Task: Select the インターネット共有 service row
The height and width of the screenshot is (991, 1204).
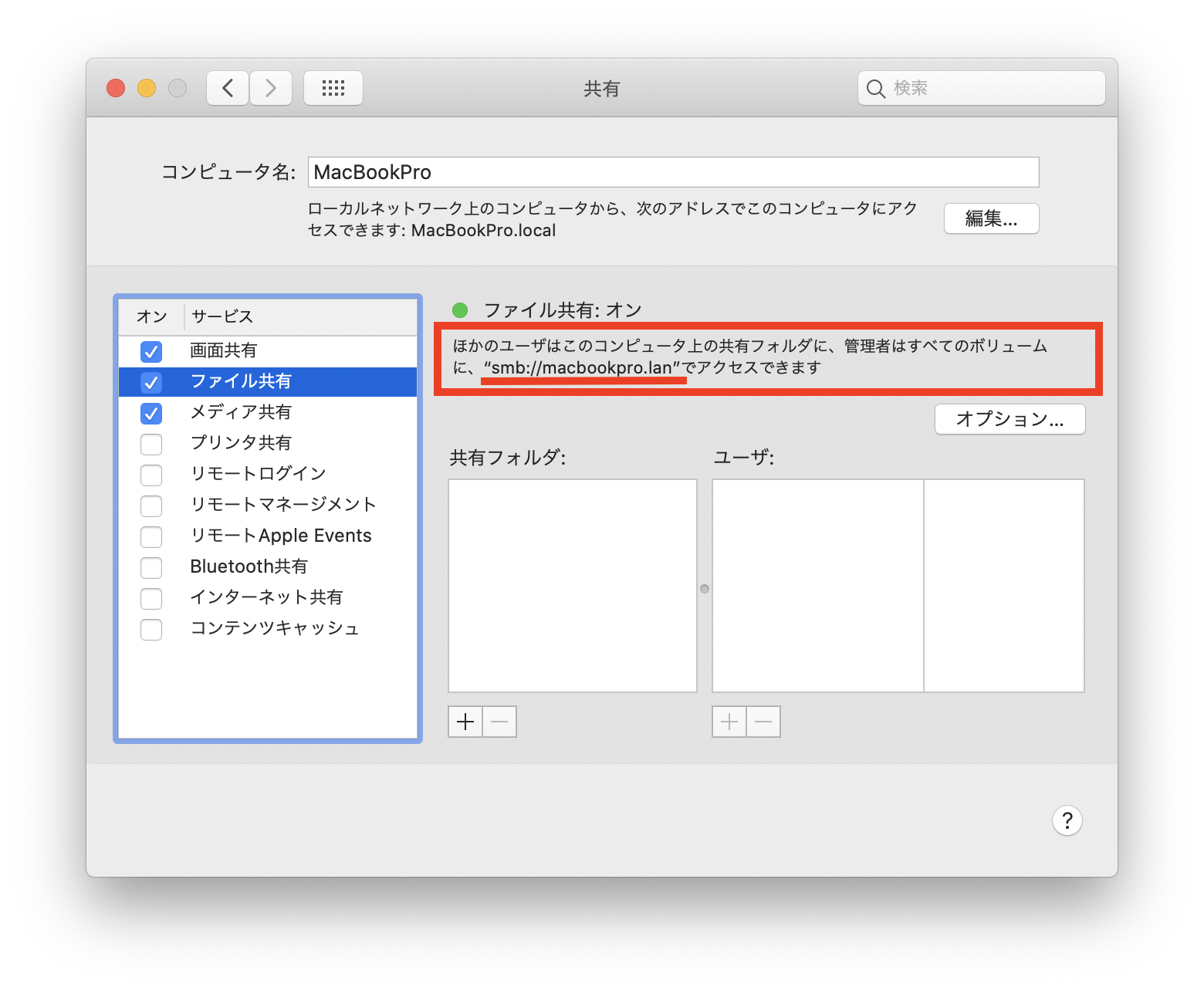Action: click(268, 598)
